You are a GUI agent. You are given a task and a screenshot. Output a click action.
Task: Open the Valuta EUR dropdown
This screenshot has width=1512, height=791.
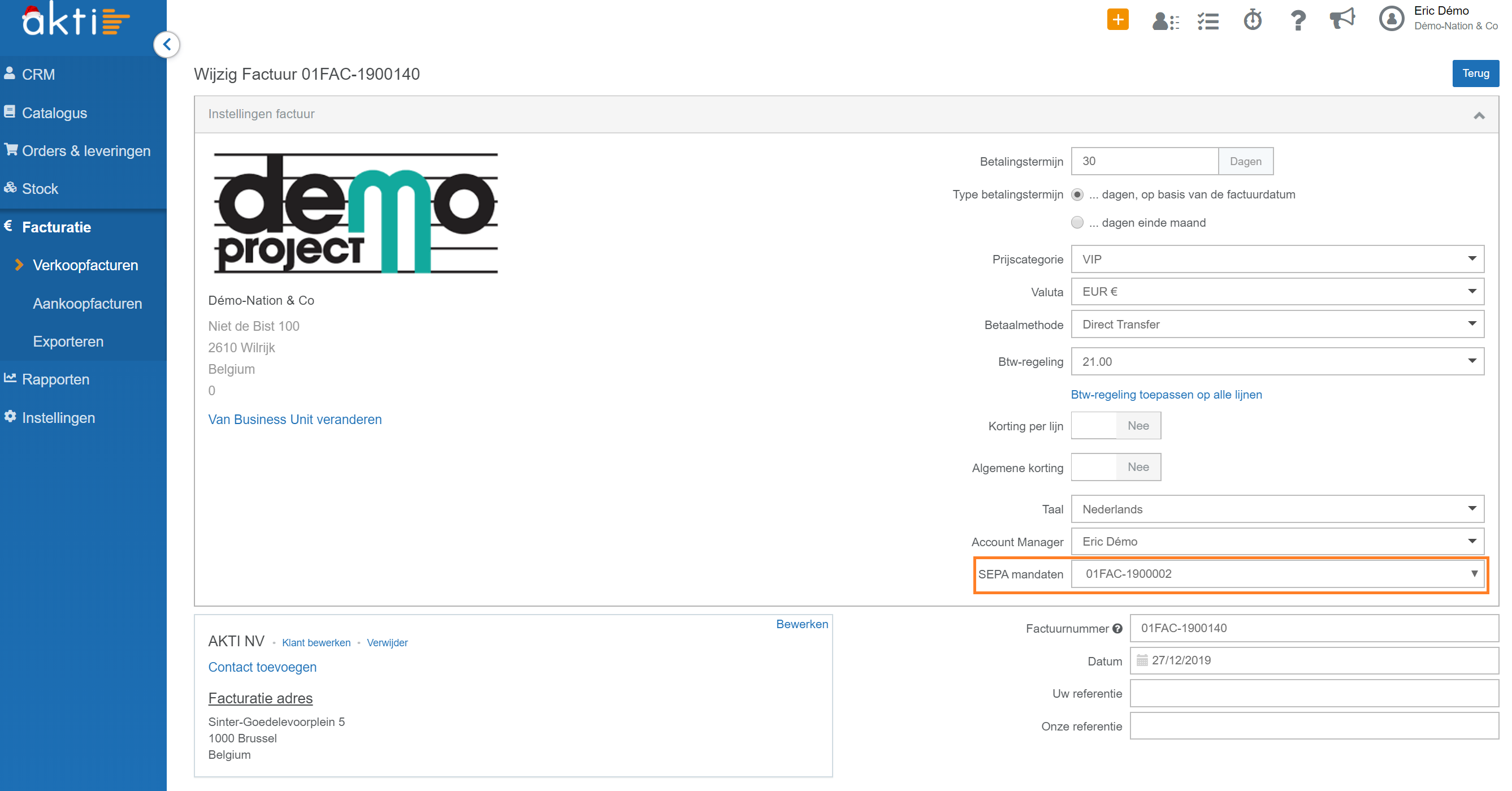[x=1277, y=291]
